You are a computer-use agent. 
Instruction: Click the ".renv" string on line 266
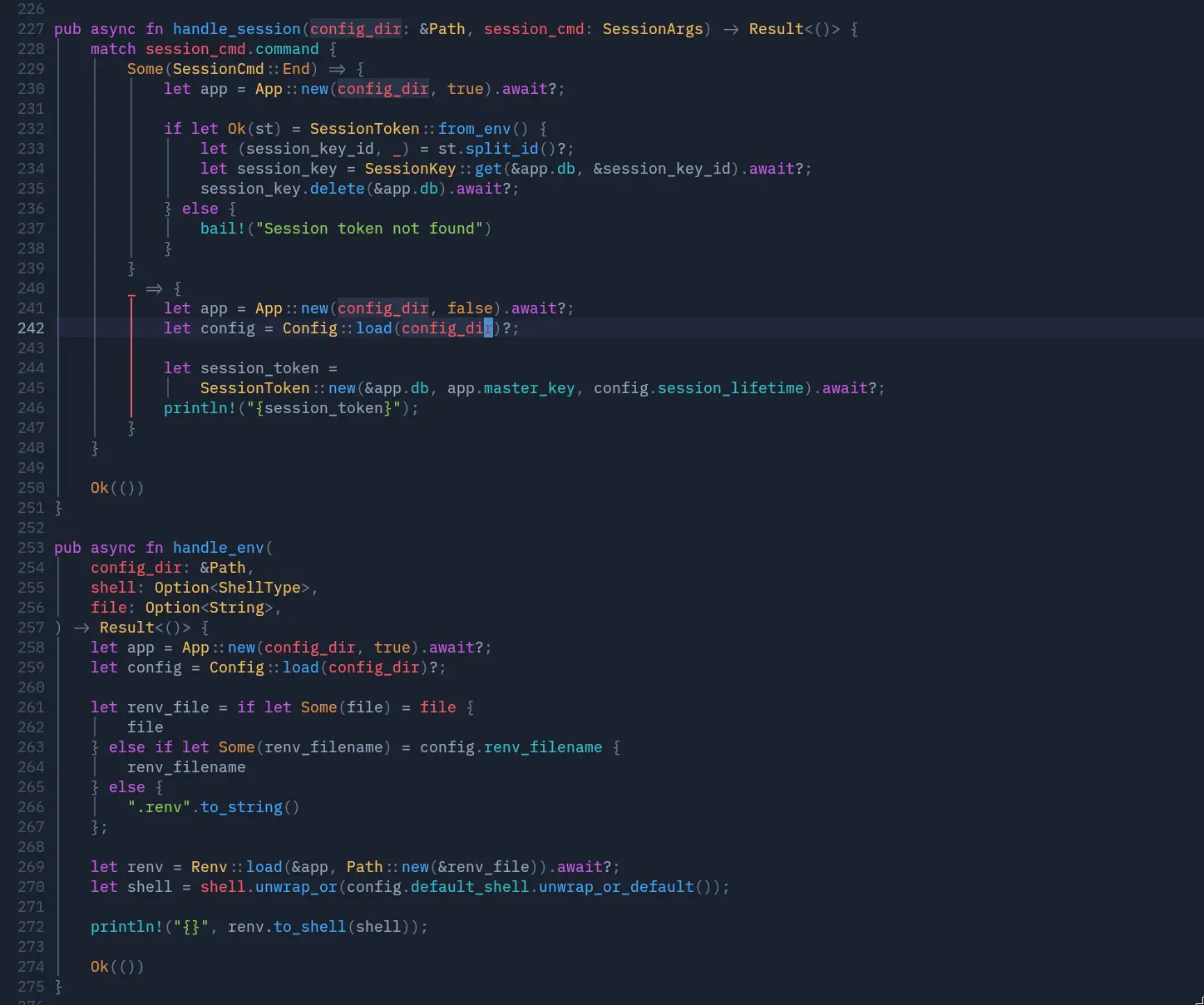159,807
